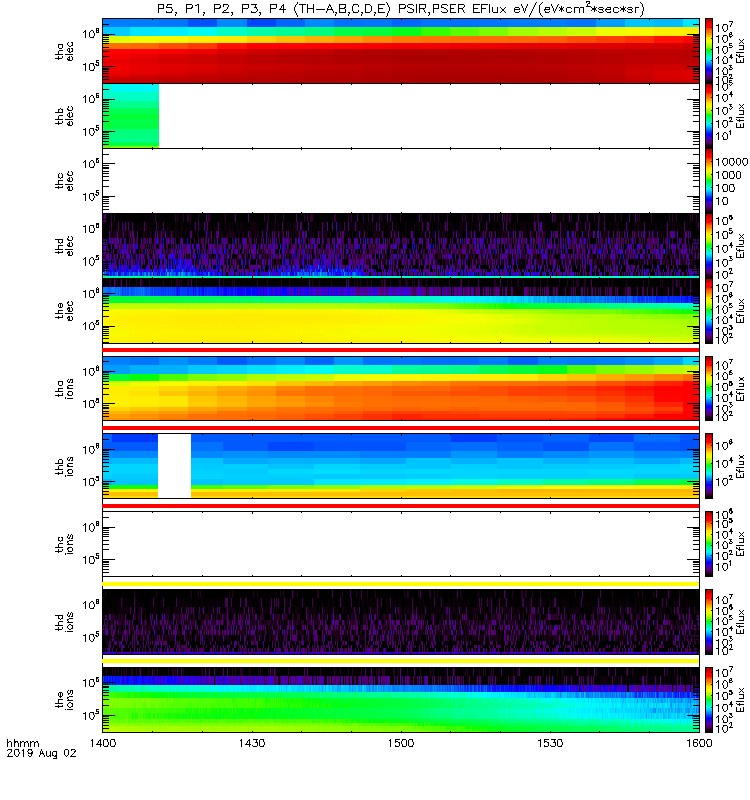Click the '1600' time tick label

point(699,743)
